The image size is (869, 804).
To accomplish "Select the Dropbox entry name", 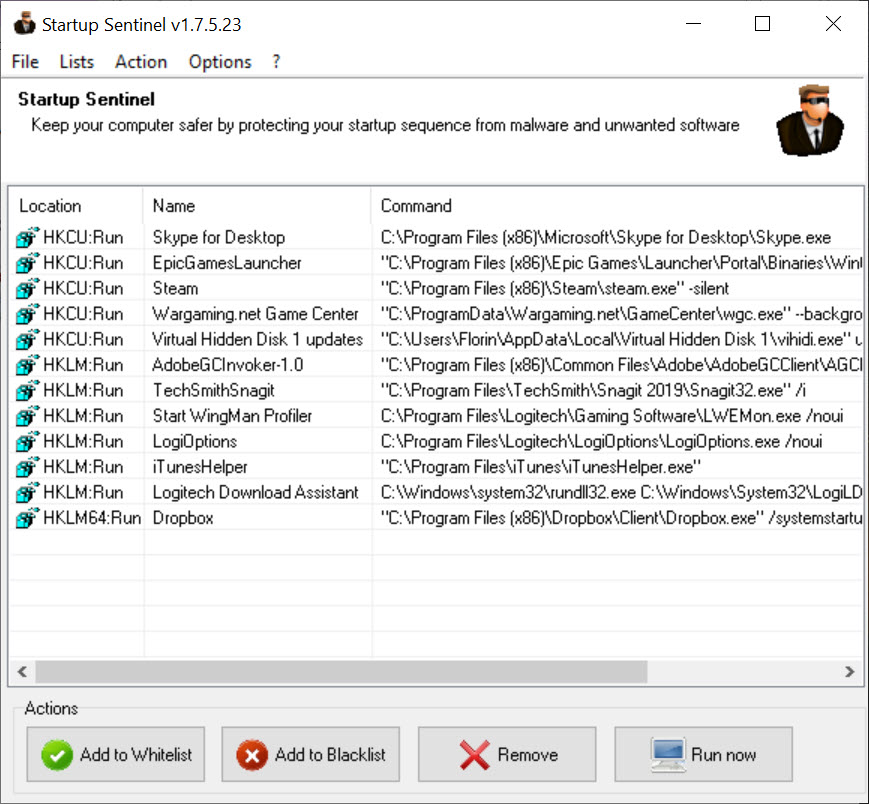I will coord(183,518).
